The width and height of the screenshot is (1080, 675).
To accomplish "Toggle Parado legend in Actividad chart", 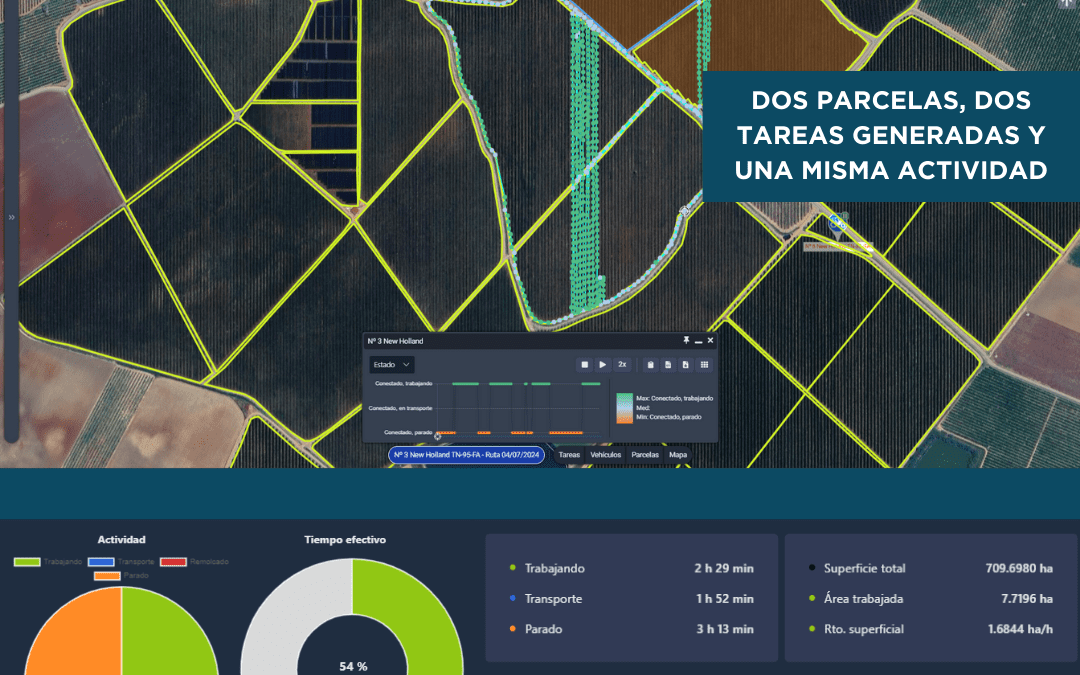I will pos(121,575).
